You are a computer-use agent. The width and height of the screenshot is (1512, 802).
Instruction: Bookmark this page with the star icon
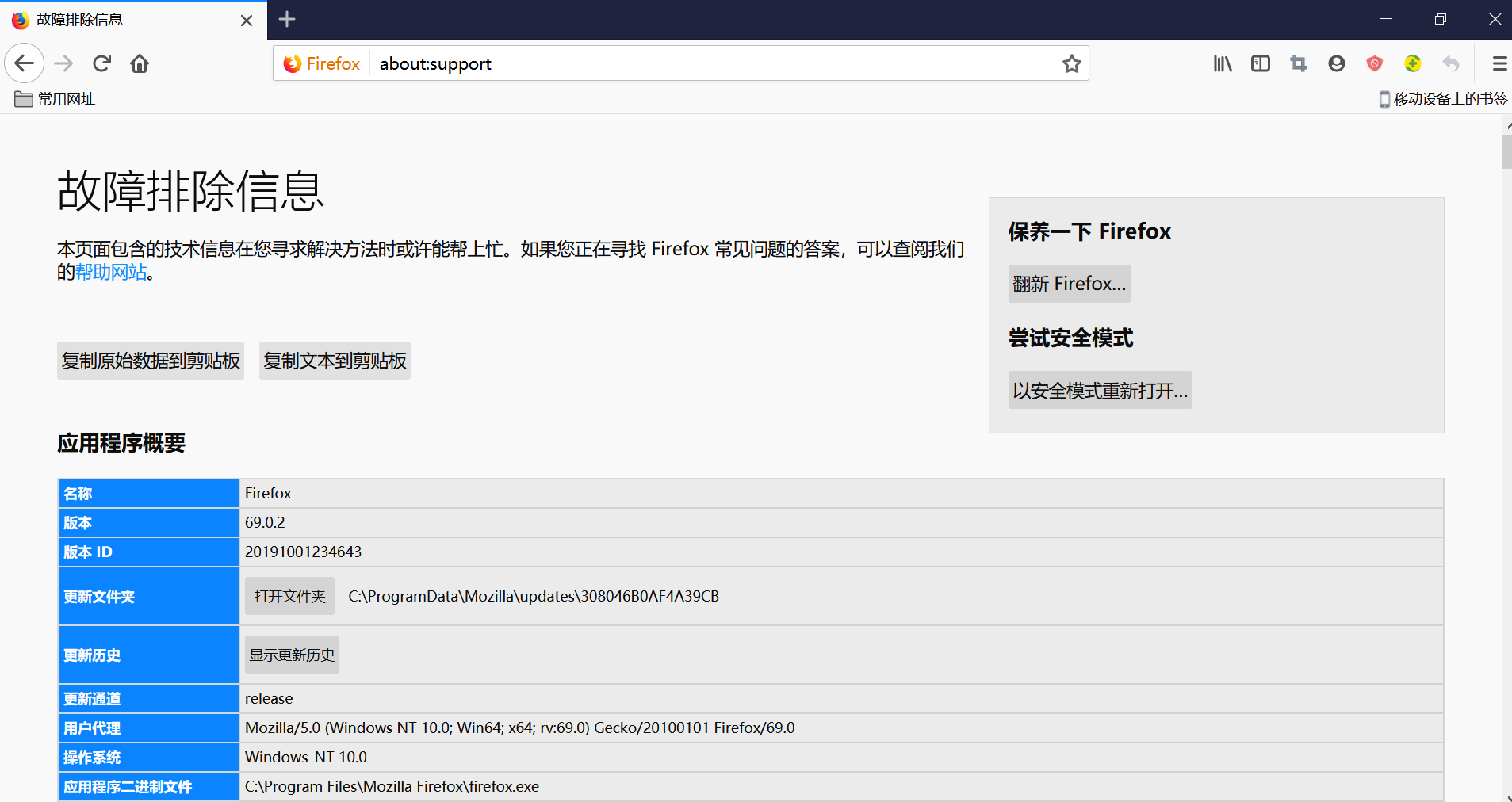(1071, 63)
